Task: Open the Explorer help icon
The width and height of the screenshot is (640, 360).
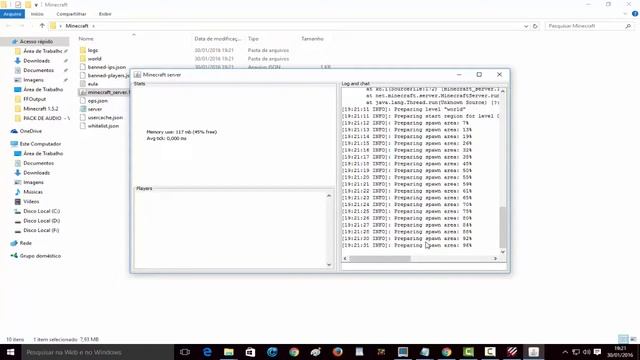Action: coord(635,14)
